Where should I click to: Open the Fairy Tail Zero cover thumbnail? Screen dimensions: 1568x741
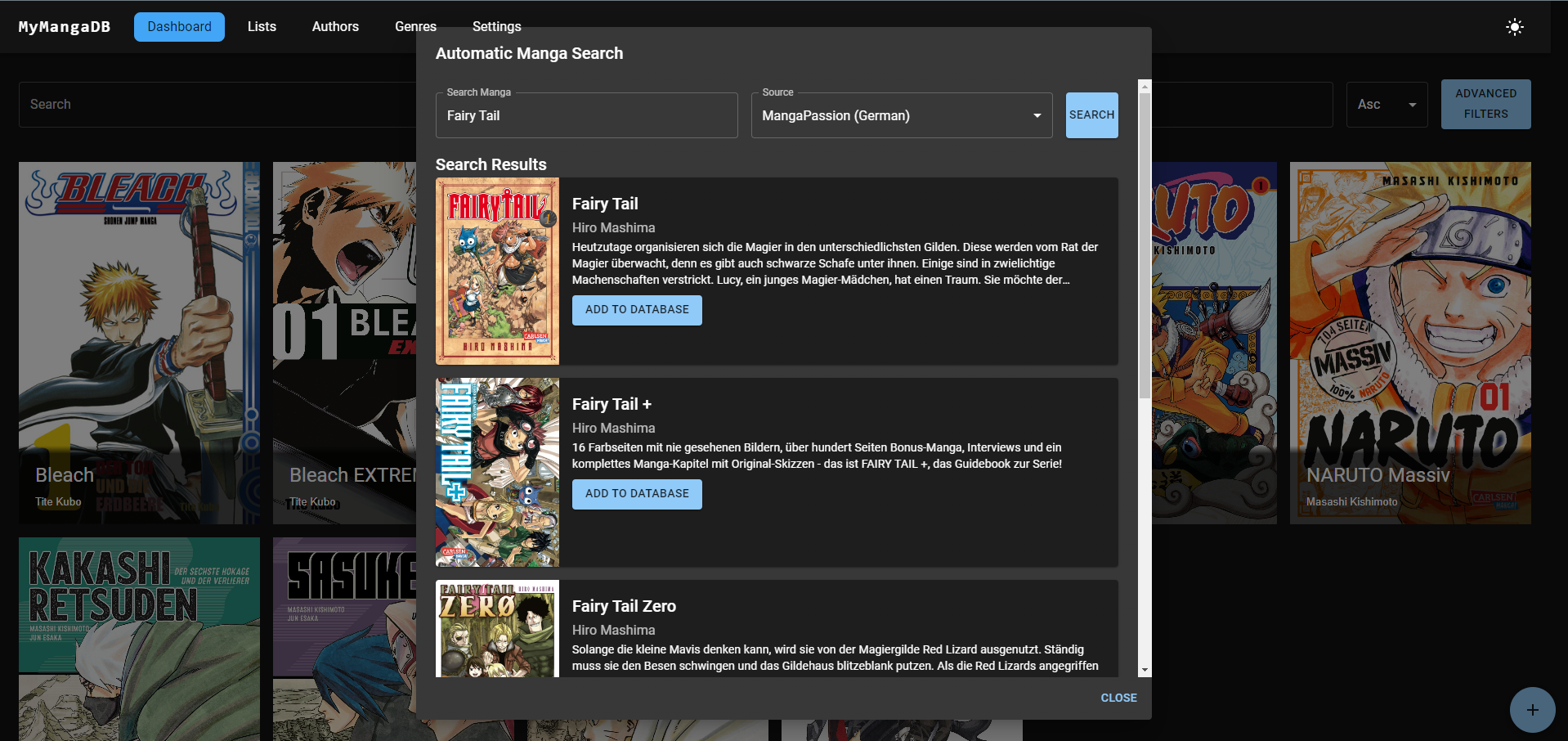click(x=497, y=628)
